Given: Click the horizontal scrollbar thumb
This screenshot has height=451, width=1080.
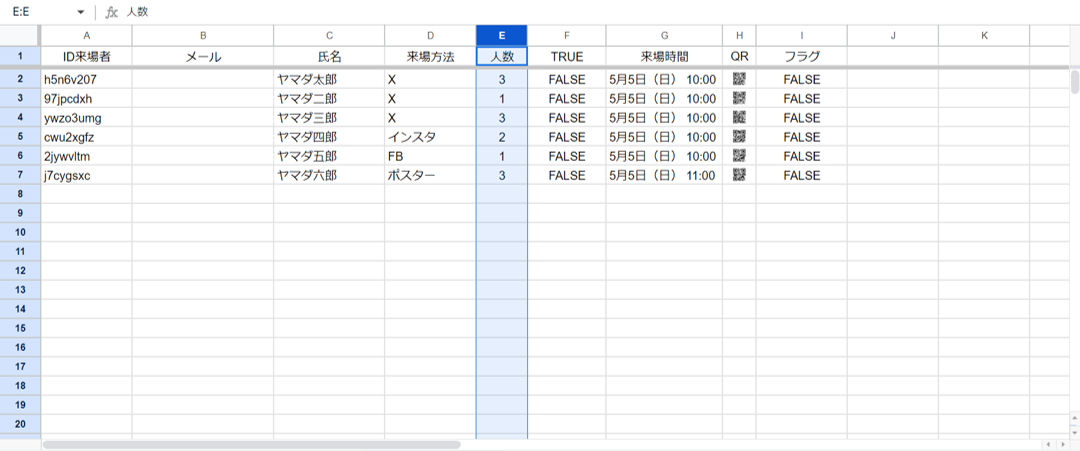Looking at the screenshot, I should [250, 444].
